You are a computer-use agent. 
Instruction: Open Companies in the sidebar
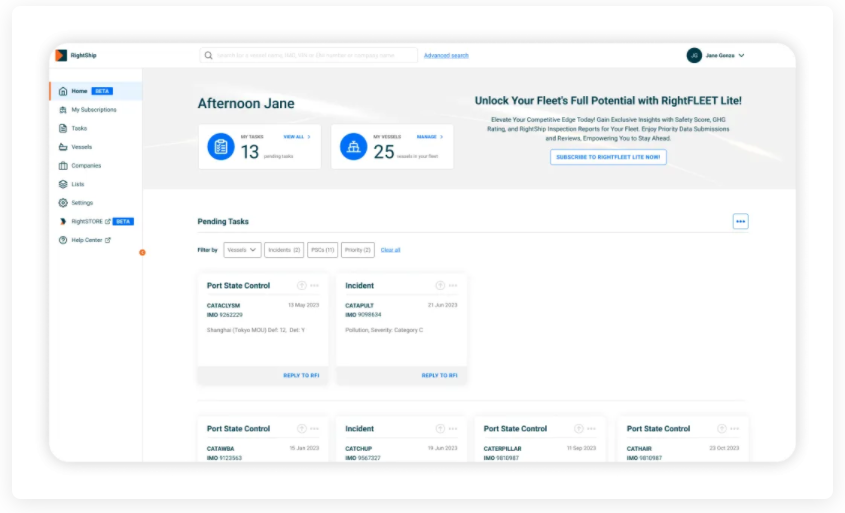[x=86, y=166]
